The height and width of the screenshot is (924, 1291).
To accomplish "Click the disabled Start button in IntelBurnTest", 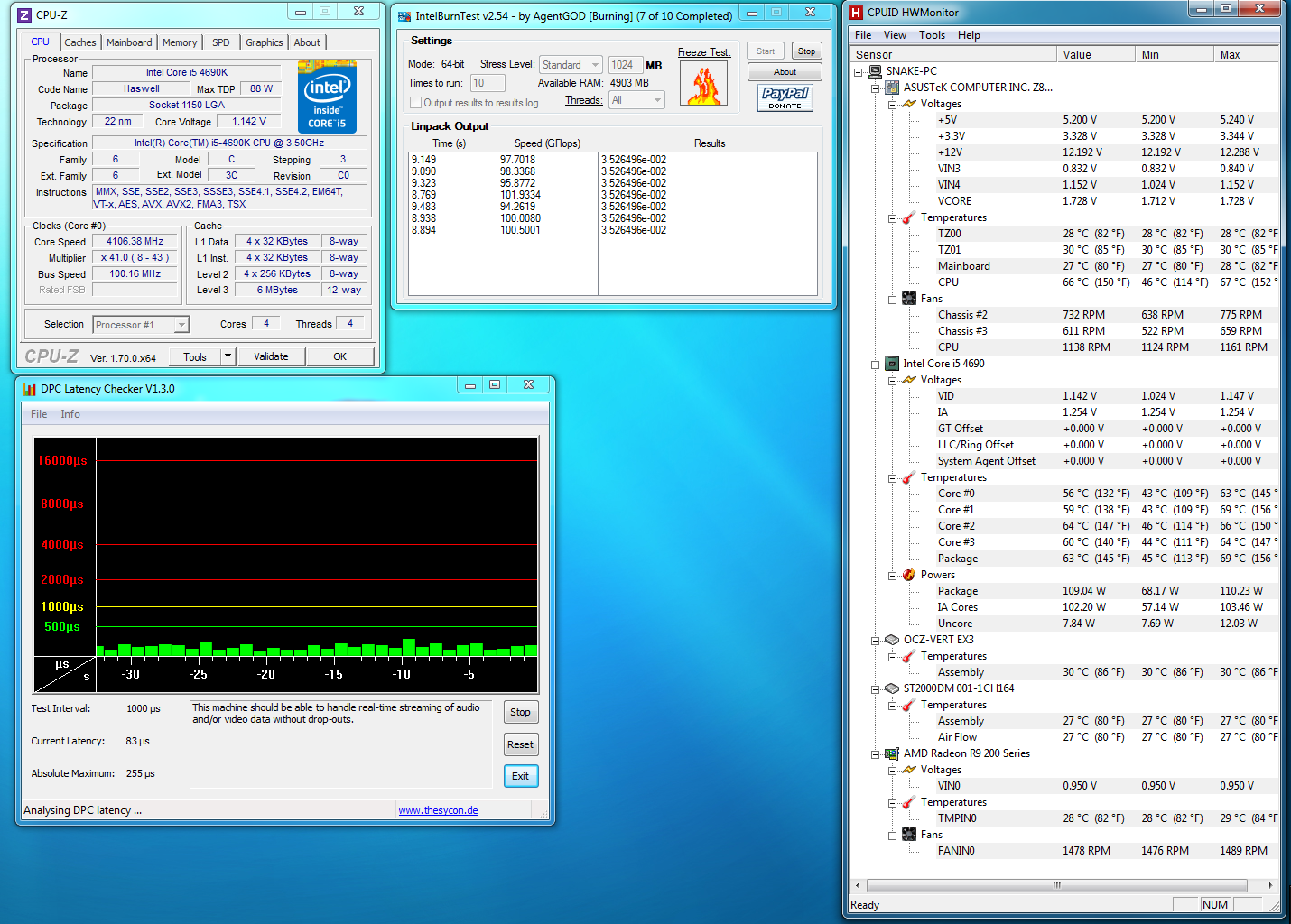I will pos(766,51).
